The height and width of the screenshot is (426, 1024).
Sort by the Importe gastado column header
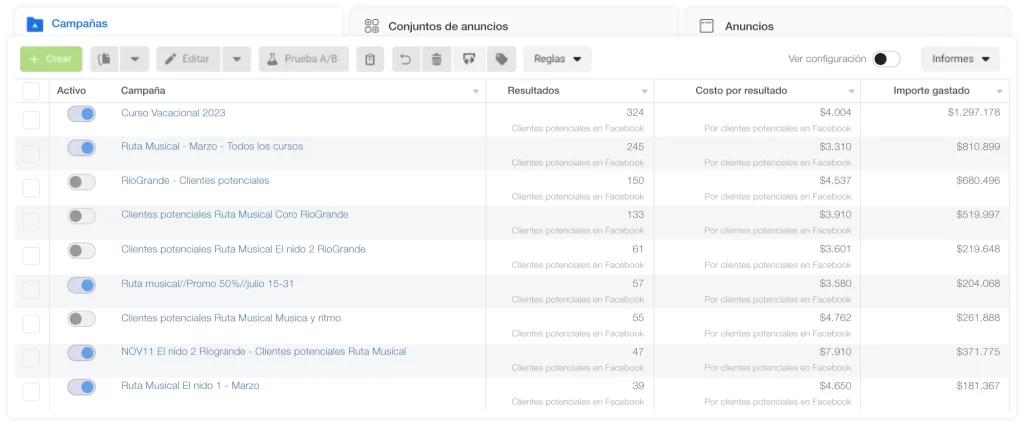tap(930, 91)
